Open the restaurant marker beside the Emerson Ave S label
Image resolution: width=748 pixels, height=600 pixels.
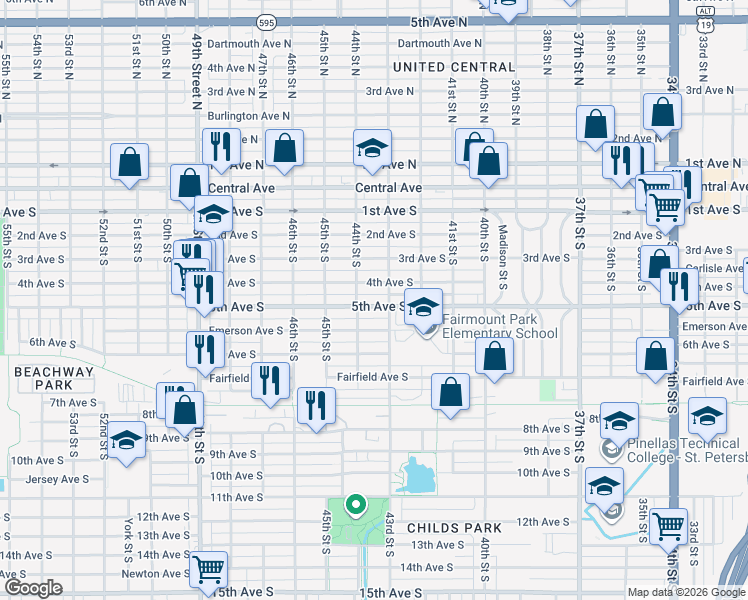pyautogui.click(x=206, y=351)
